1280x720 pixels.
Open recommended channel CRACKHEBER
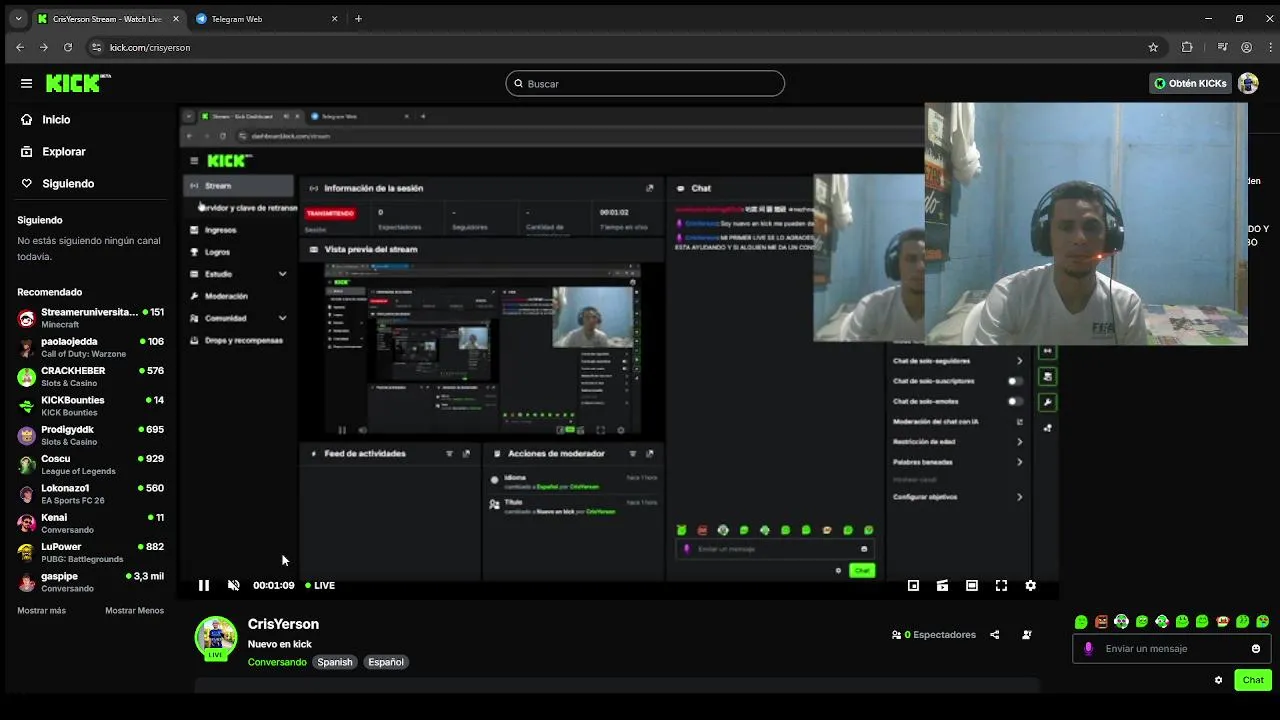[90, 377]
